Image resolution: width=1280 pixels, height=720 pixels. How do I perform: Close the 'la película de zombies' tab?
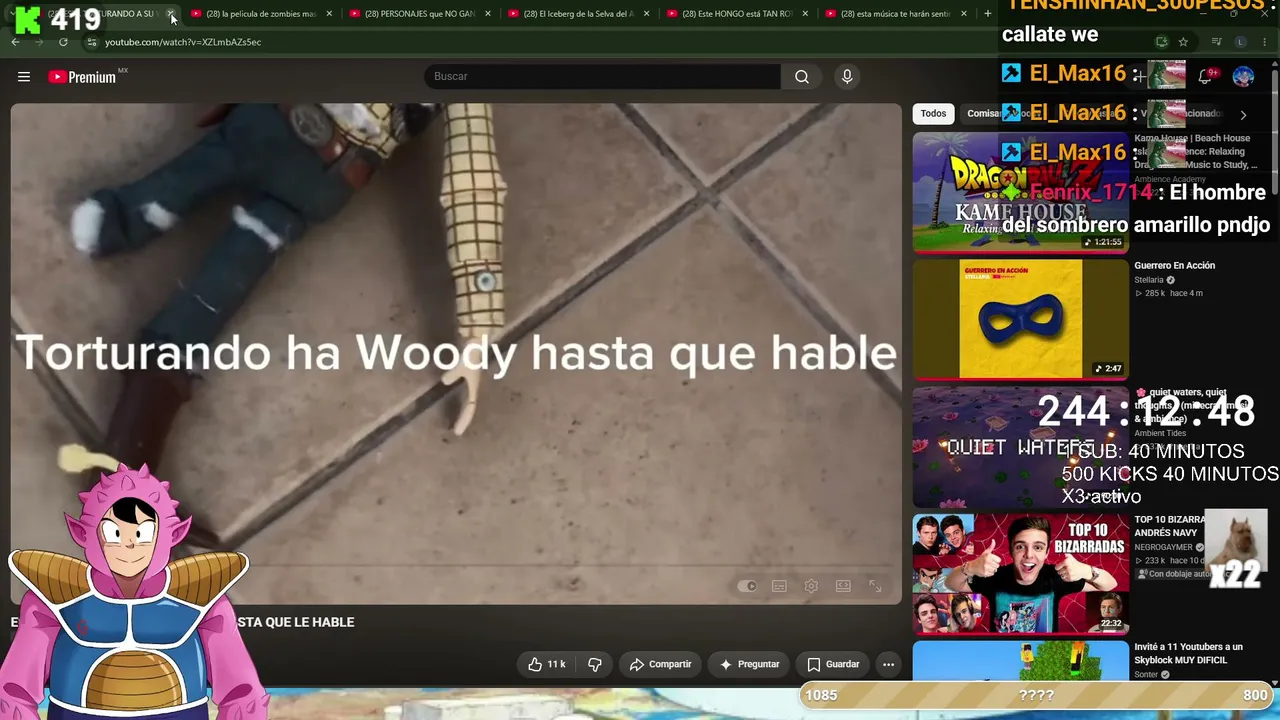click(329, 14)
